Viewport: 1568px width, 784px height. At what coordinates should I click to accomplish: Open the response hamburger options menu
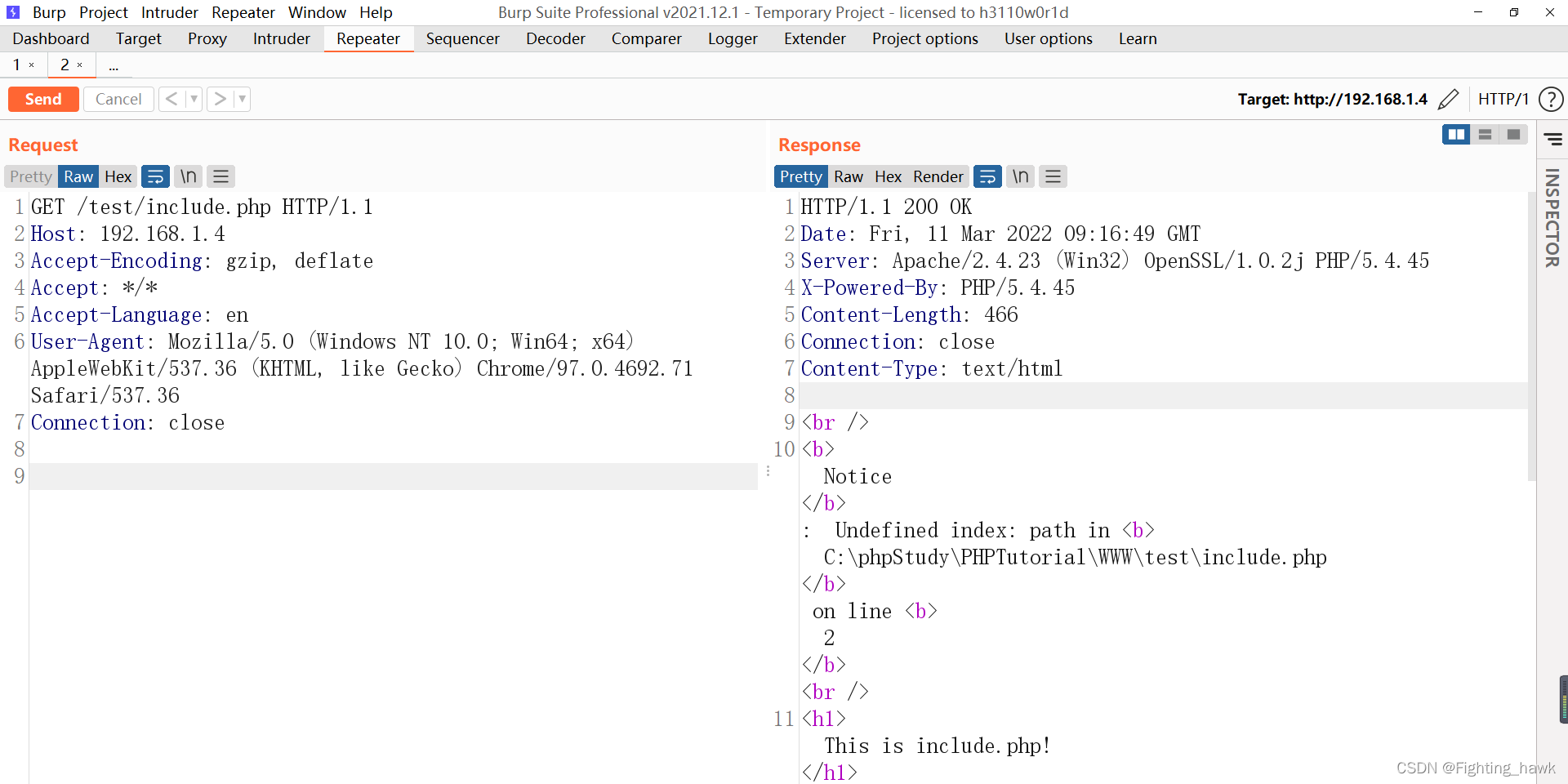click(x=1053, y=176)
